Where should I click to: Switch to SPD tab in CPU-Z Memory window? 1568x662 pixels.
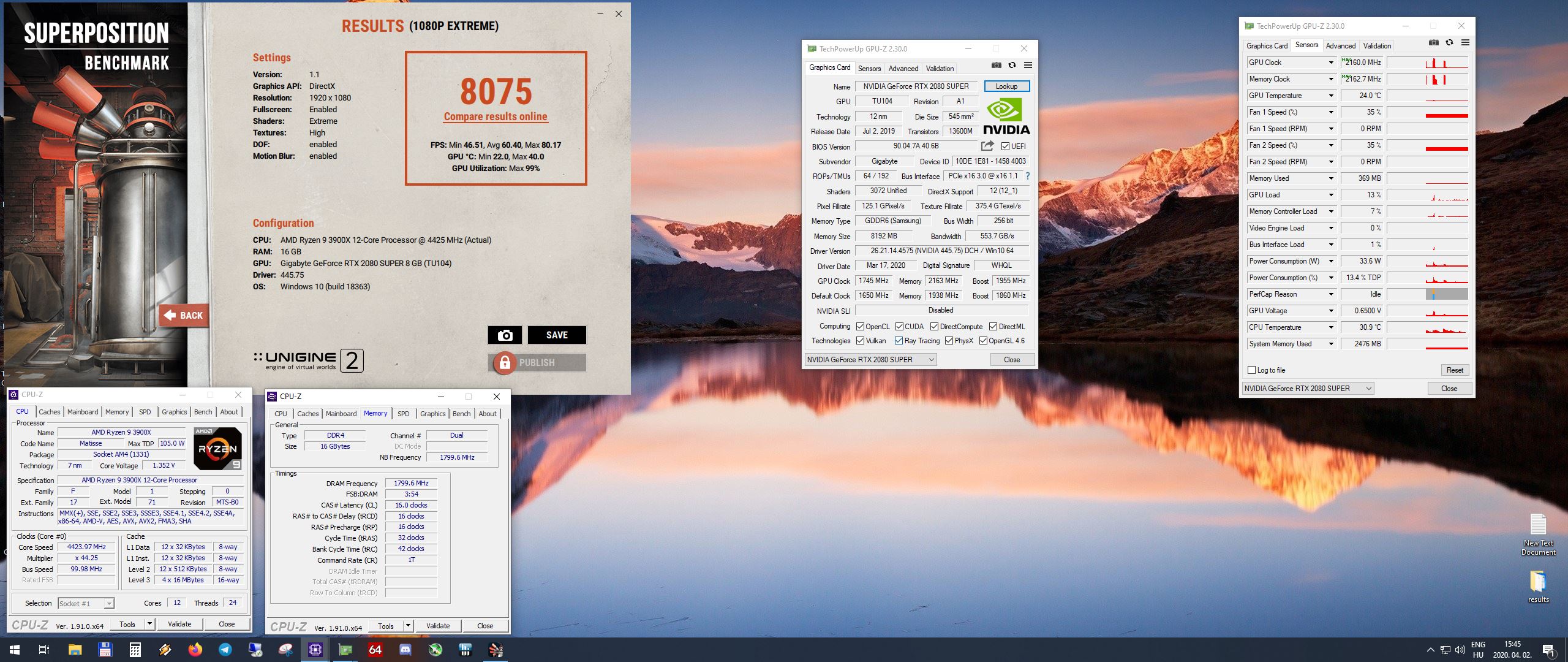pos(403,414)
